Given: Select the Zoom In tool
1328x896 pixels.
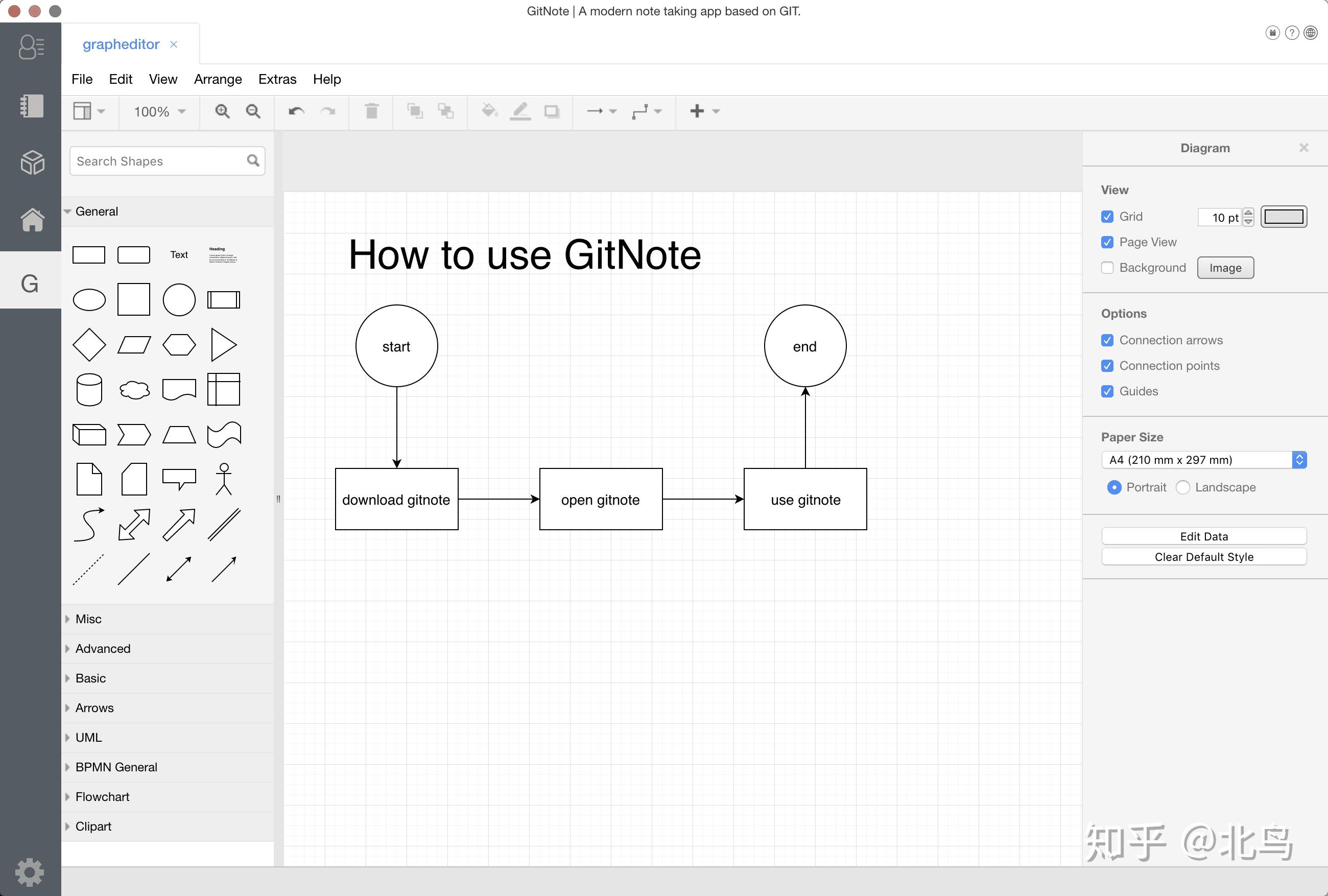Looking at the screenshot, I should 223,111.
